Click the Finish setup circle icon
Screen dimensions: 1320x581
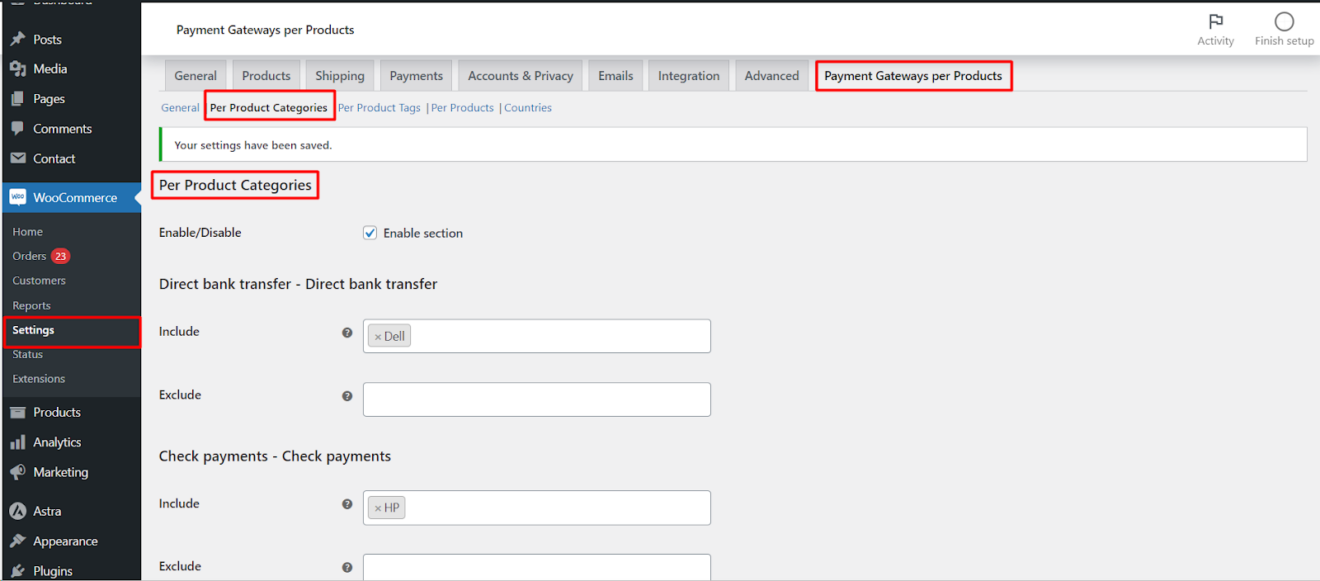click(x=1284, y=22)
